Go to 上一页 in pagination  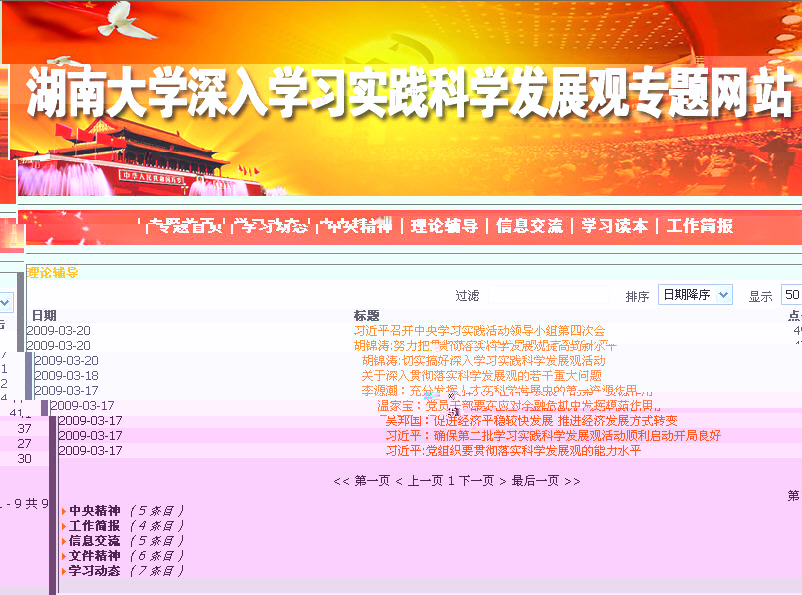pyautogui.click(x=425, y=481)
